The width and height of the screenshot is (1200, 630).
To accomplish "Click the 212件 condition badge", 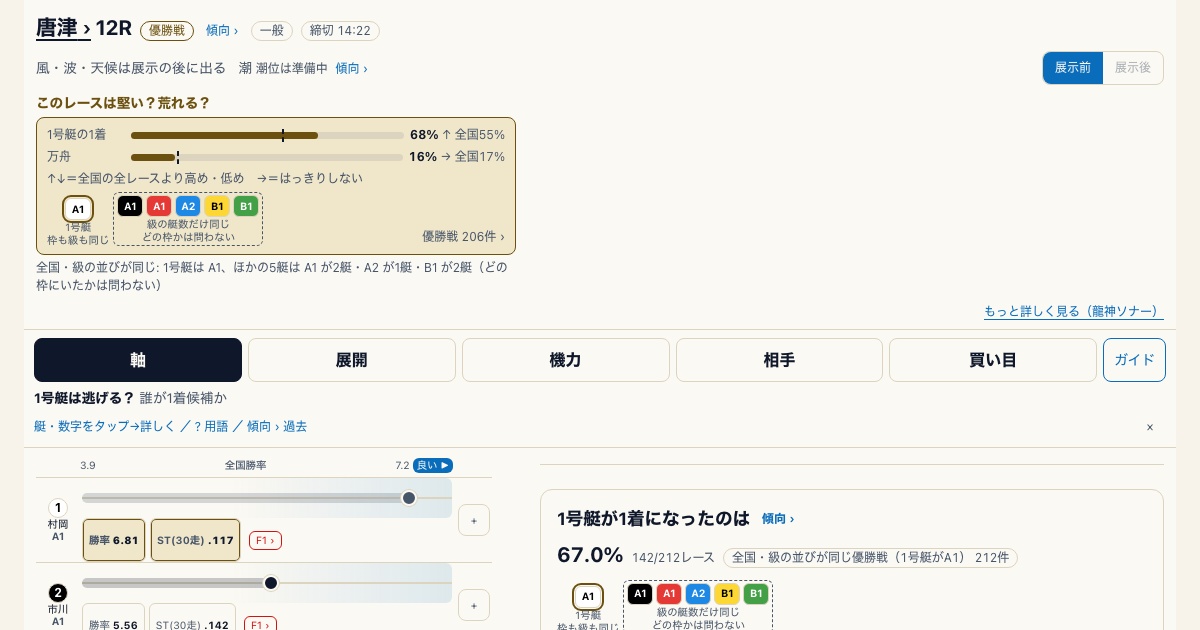I will 870,558.
